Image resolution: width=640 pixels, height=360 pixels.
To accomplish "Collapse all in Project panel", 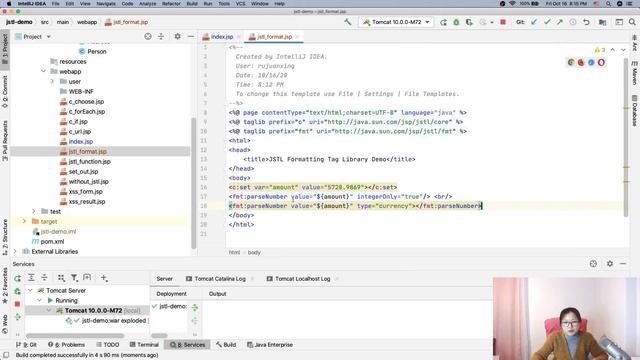I will [x=161, y=36].
